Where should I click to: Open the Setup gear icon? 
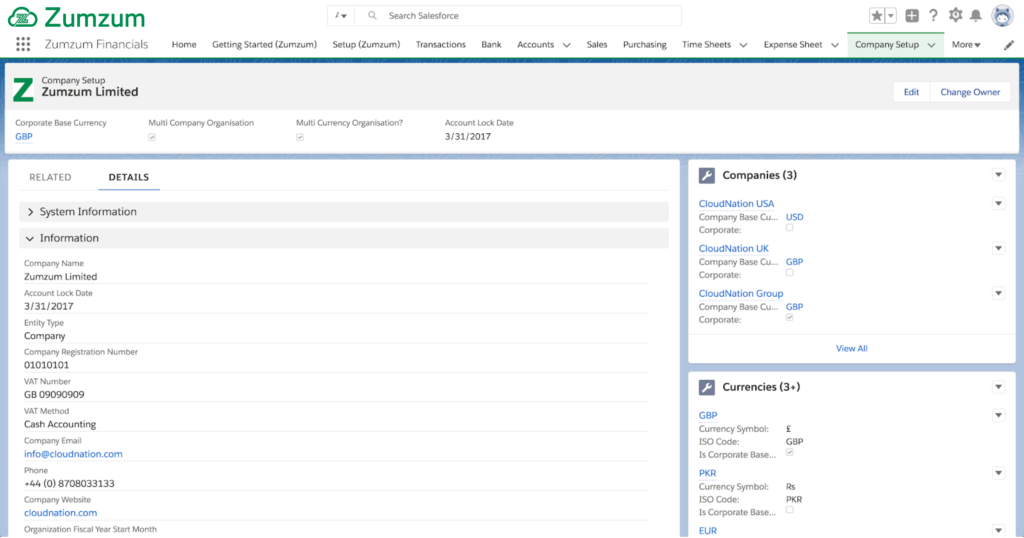point(955,15)
